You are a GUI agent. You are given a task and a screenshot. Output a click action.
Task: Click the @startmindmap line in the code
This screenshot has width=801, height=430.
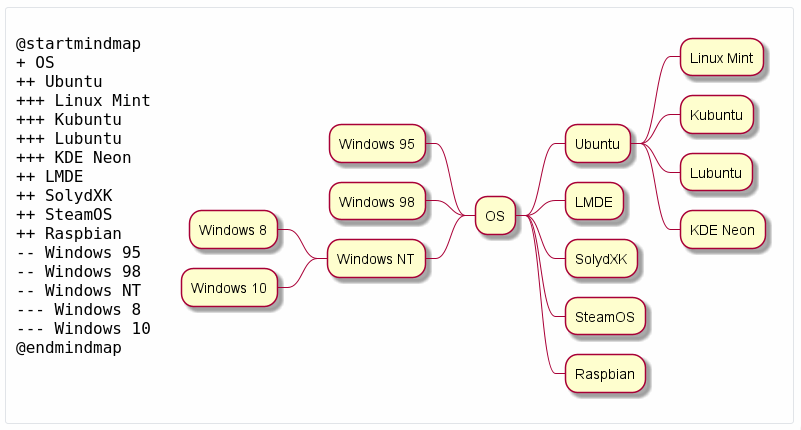click(x=78, y=43)
